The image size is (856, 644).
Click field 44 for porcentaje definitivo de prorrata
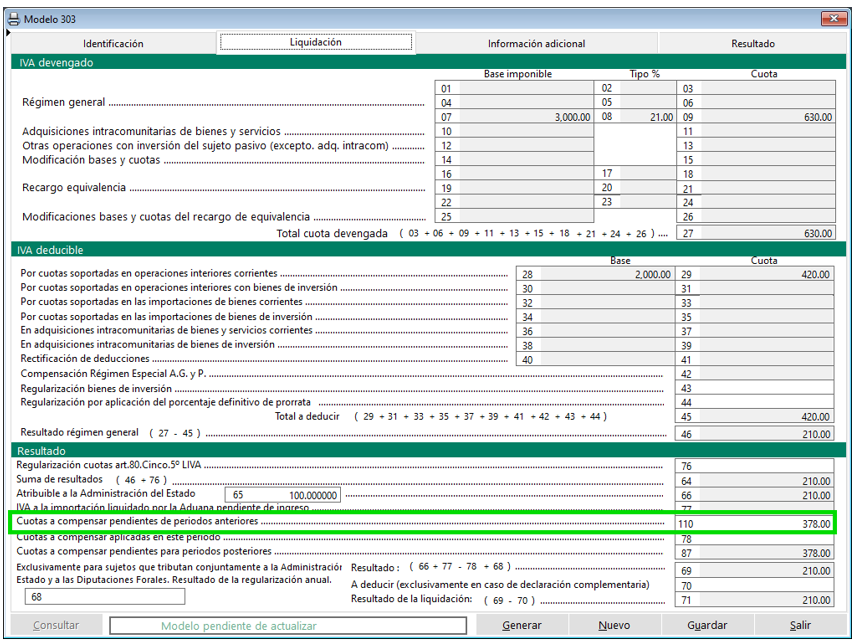754,402
